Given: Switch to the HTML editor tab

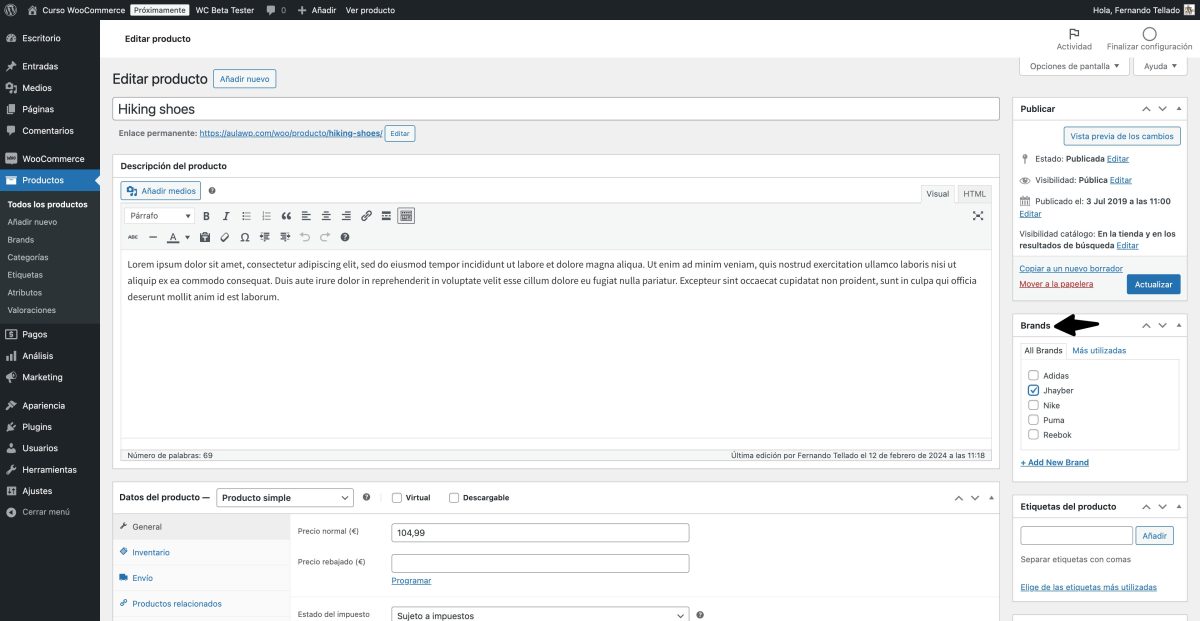Looking at the screenshot, I should 973,193.
